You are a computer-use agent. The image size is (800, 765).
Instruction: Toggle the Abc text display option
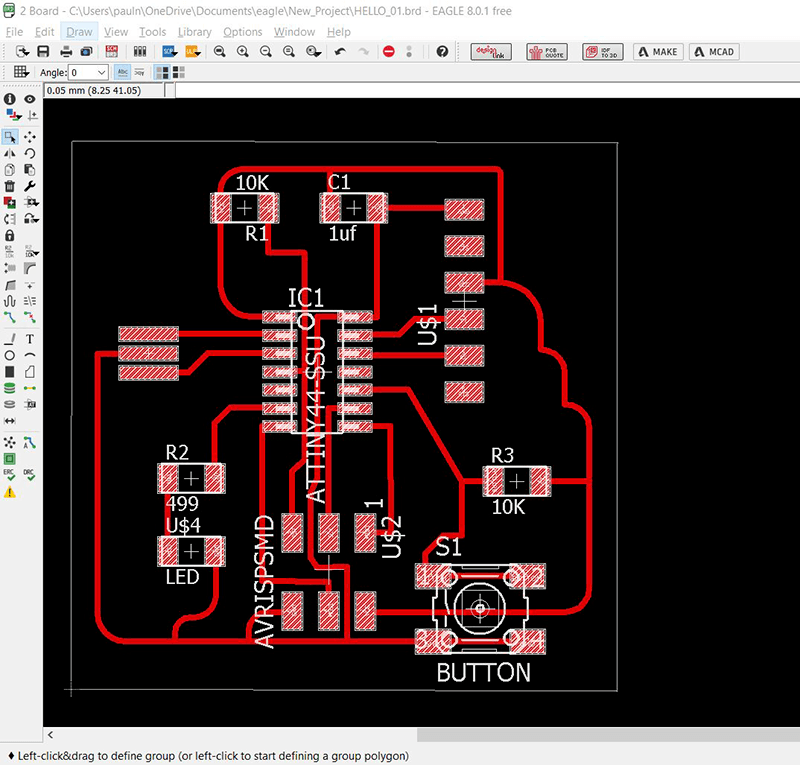122,71
